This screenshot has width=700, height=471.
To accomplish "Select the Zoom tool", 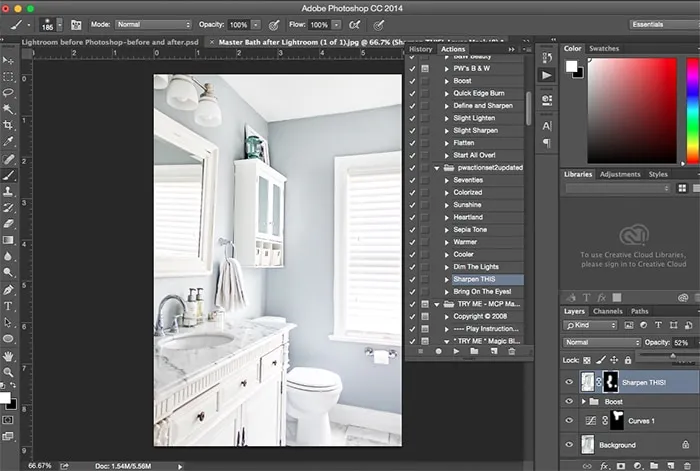I will [8, 372].
